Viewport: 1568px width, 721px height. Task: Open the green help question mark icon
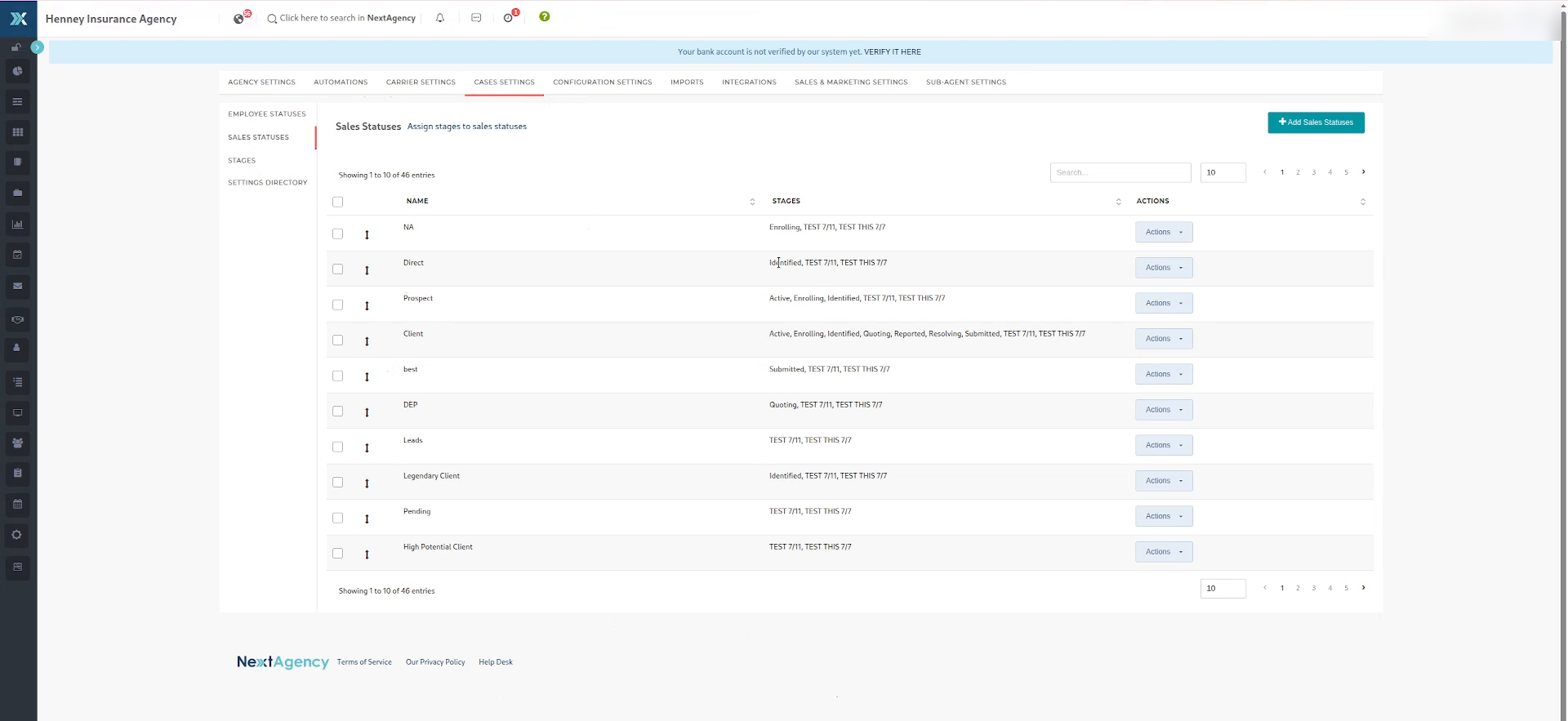545,16
